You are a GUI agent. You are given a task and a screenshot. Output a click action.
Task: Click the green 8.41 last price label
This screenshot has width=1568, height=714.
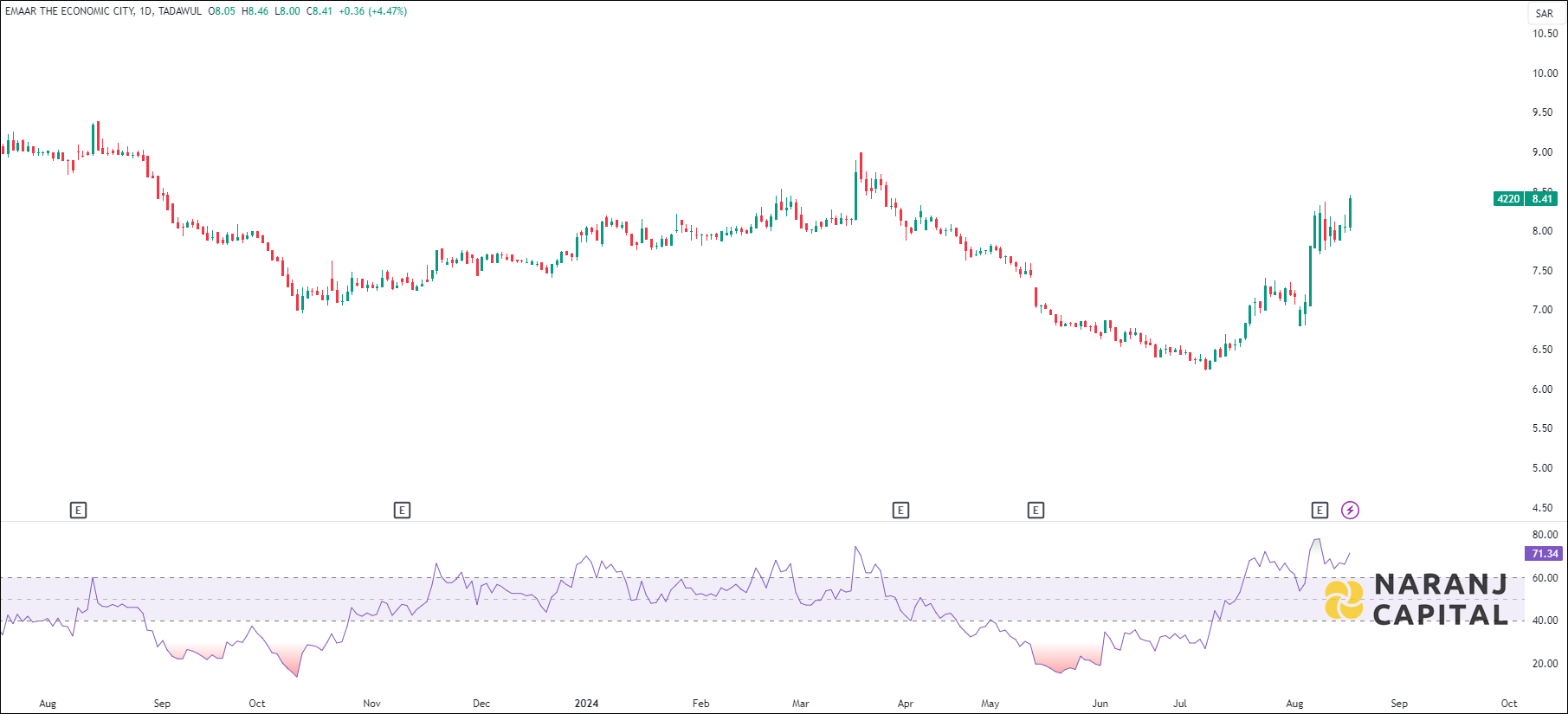(x=1541, y=199)
